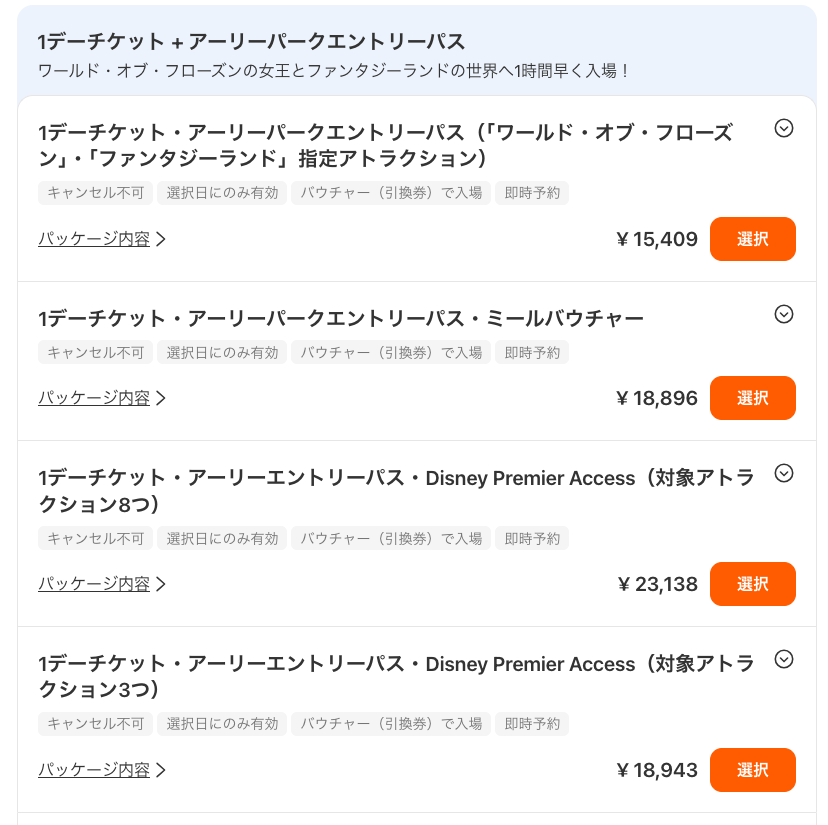The height and width of the screenshot is (825, 828).
Task: Expand the Premier Access 8 attractions details
Action: (x=784, y=473)
